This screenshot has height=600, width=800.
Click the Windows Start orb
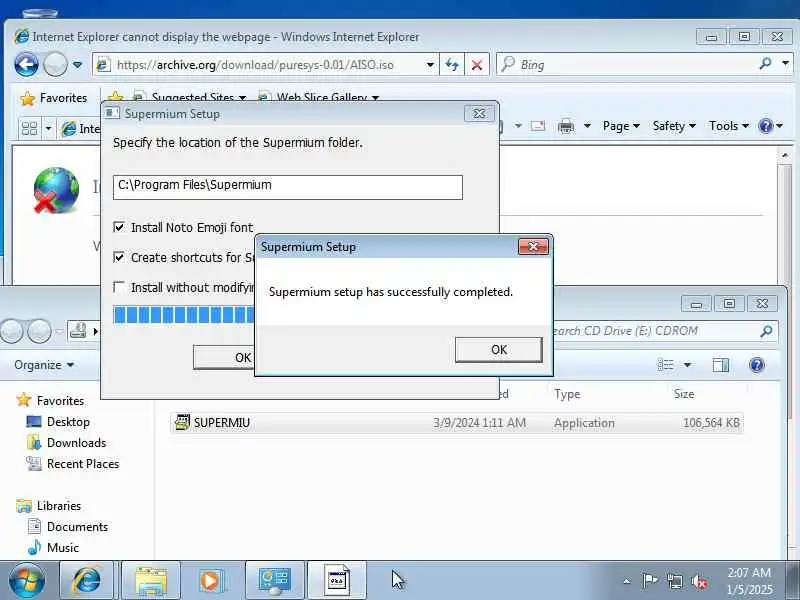(x=27, y=580)
